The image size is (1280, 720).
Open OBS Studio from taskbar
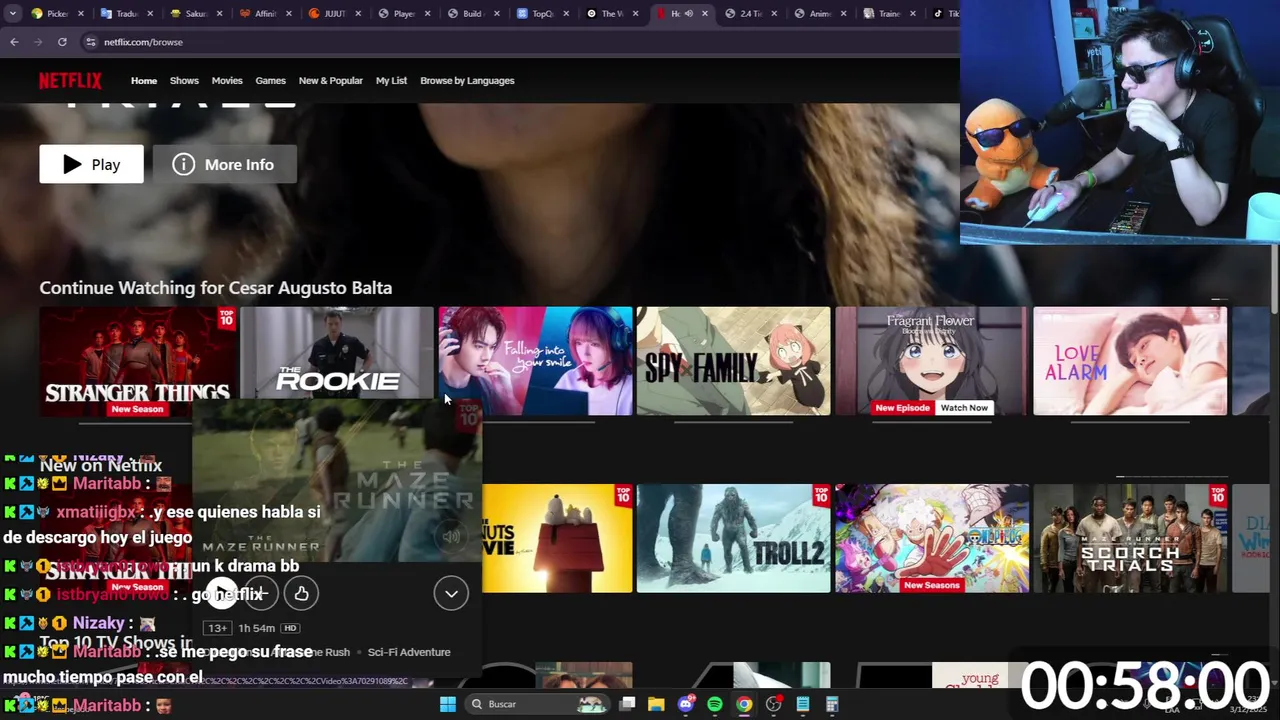coord(774,704)
